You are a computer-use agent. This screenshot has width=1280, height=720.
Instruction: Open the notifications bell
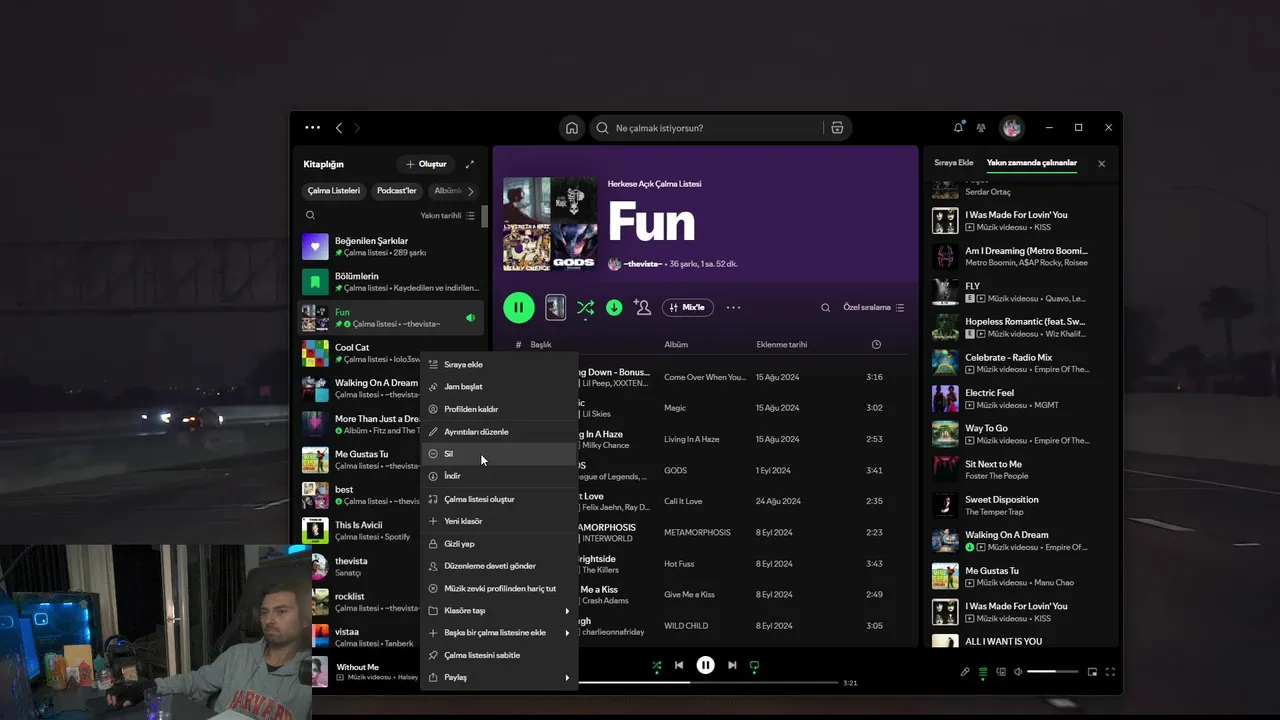(958, 128)
